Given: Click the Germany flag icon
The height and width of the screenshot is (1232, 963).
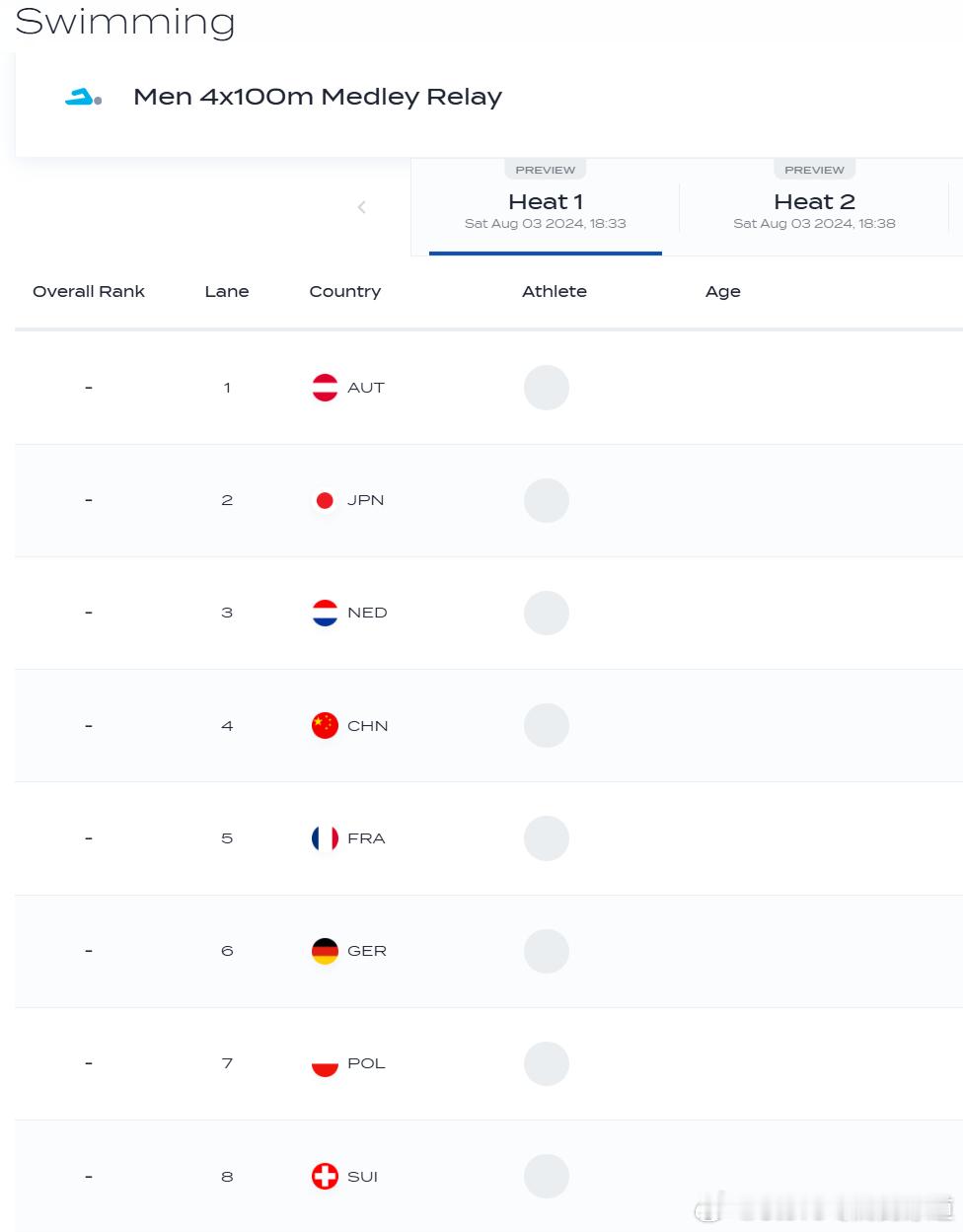Looking at the screenshot, I should point(325,951).
